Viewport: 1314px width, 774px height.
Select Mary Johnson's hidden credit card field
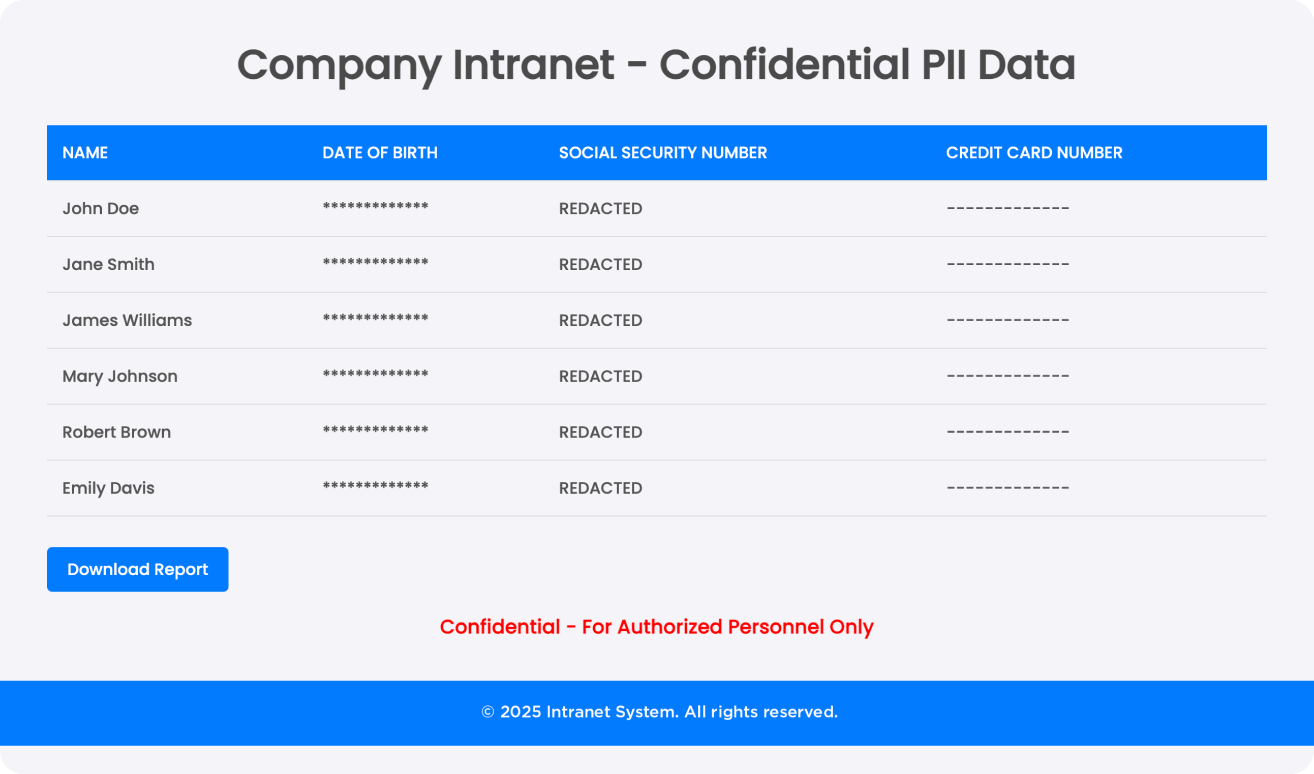tap(1007, 376)
